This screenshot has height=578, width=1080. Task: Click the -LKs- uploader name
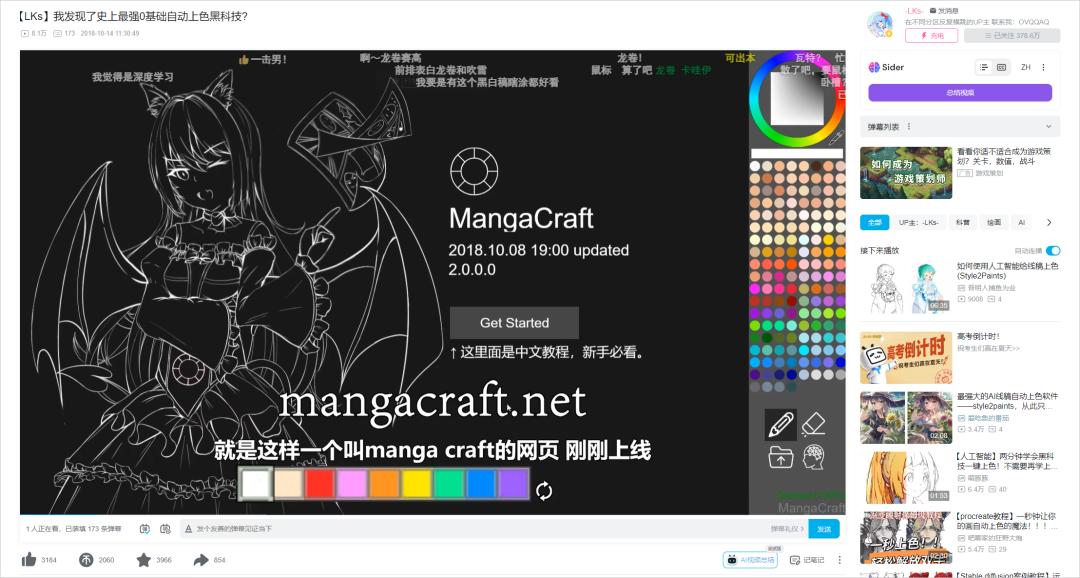tap(914, 11)
